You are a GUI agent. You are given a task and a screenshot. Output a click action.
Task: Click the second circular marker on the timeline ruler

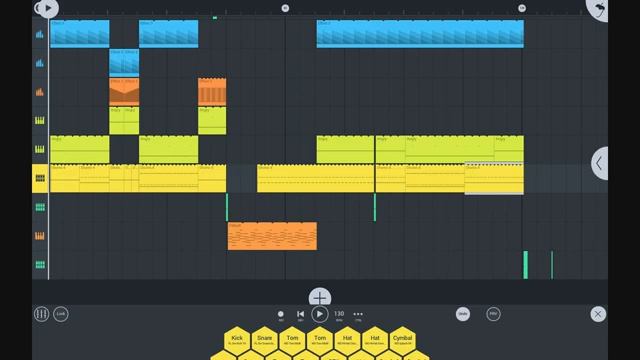click(522, 8)
